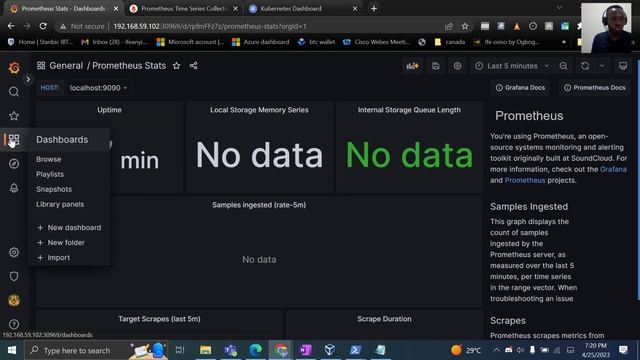Open PowerShell from taskbar
Viewport: 640px width, 360px height.
(355, 350)
